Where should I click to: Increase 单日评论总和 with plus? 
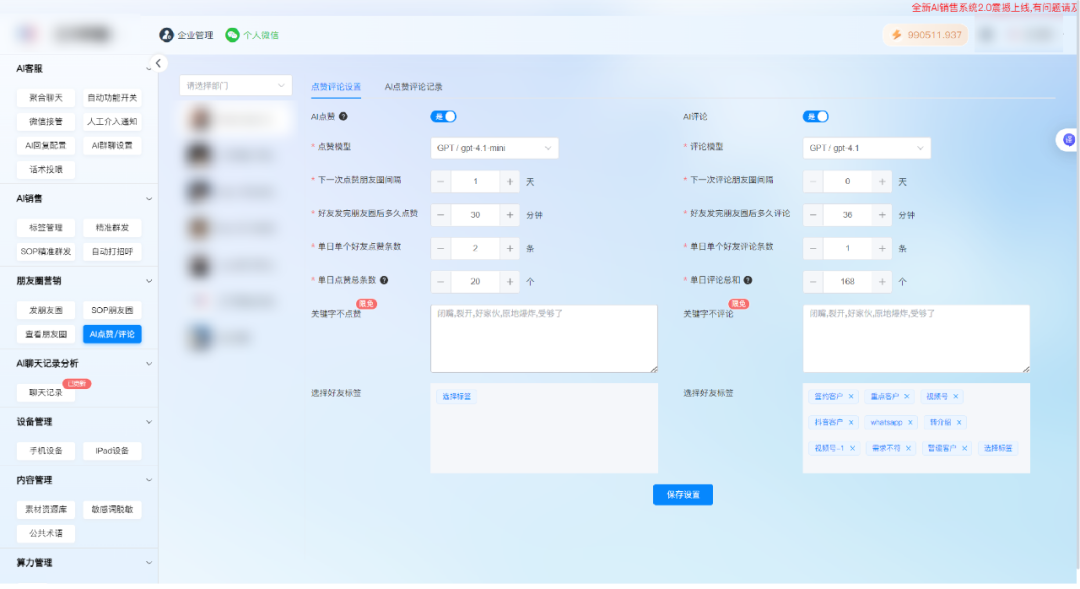882,281
